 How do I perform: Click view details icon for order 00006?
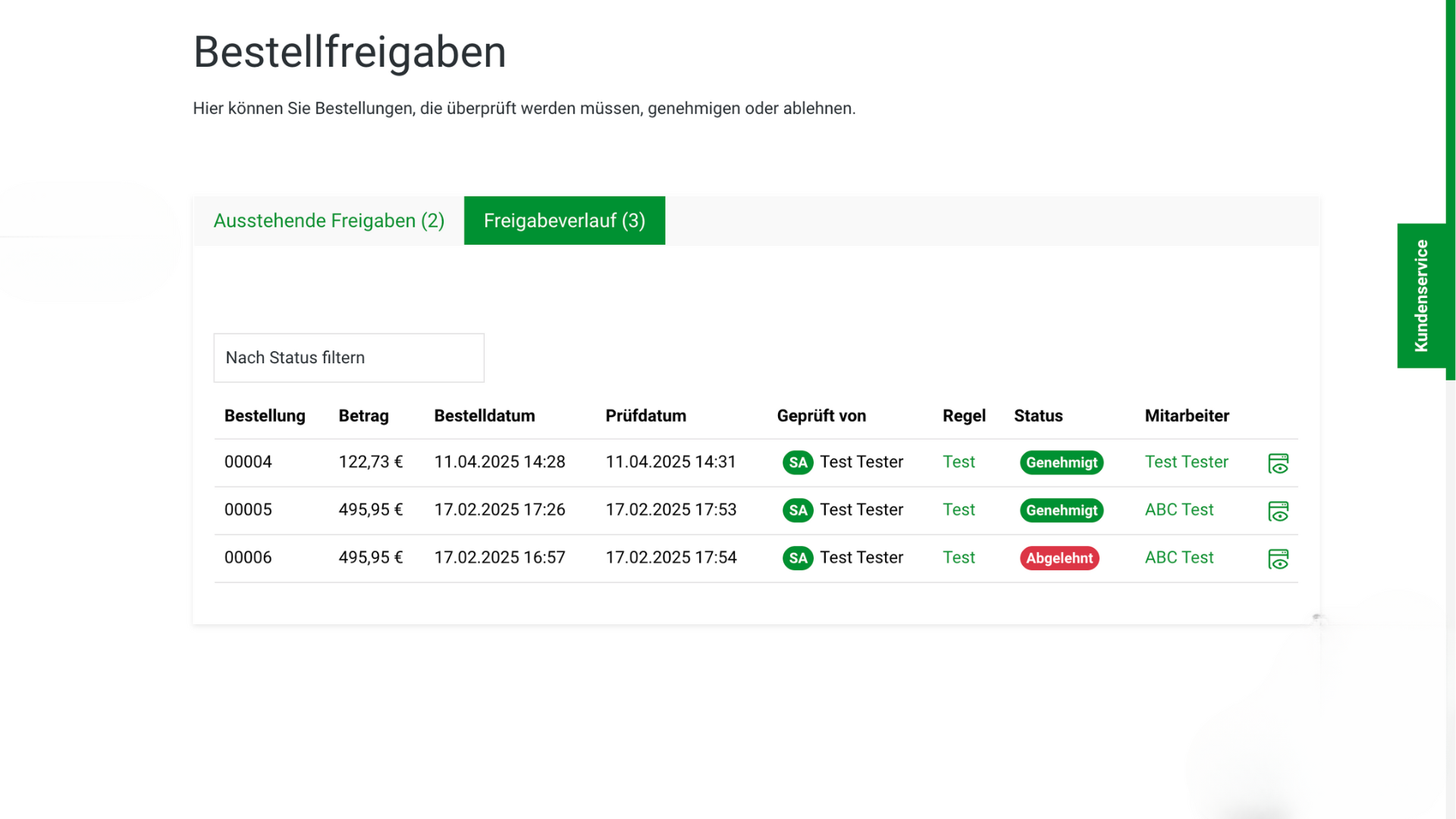[1278, 559]
